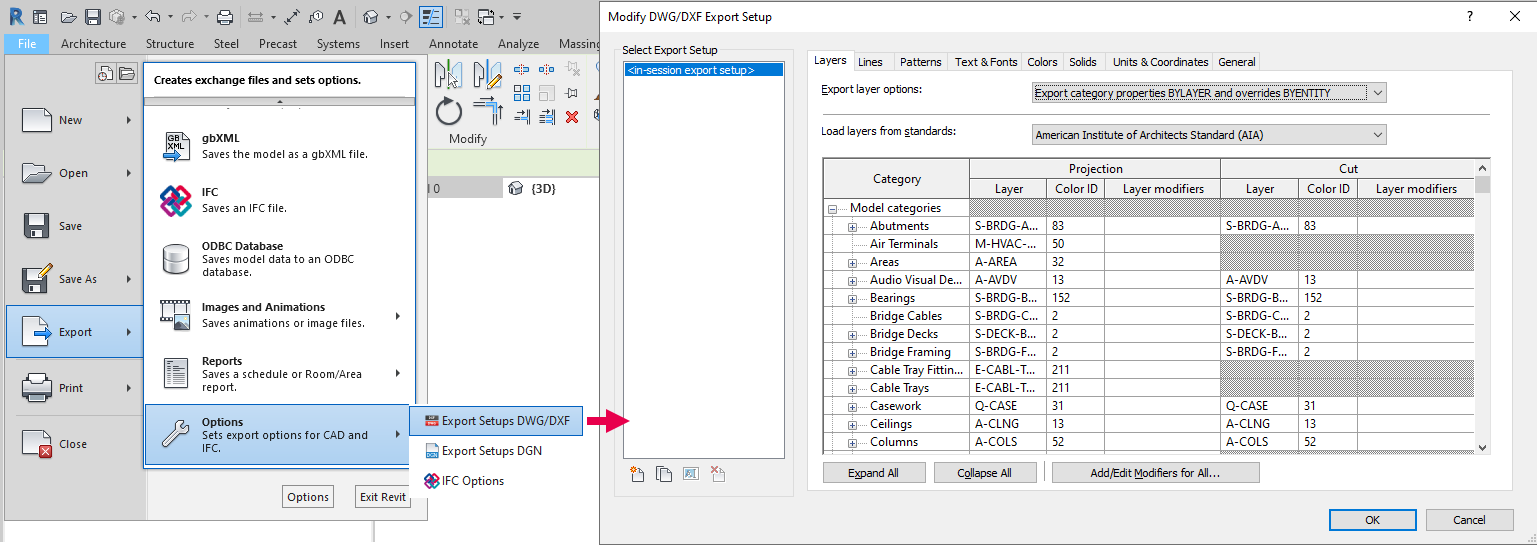This screenshot has height=545, width=1537.
Task: Click the Print icon in quick access toolbar
Action: point(225,17)
